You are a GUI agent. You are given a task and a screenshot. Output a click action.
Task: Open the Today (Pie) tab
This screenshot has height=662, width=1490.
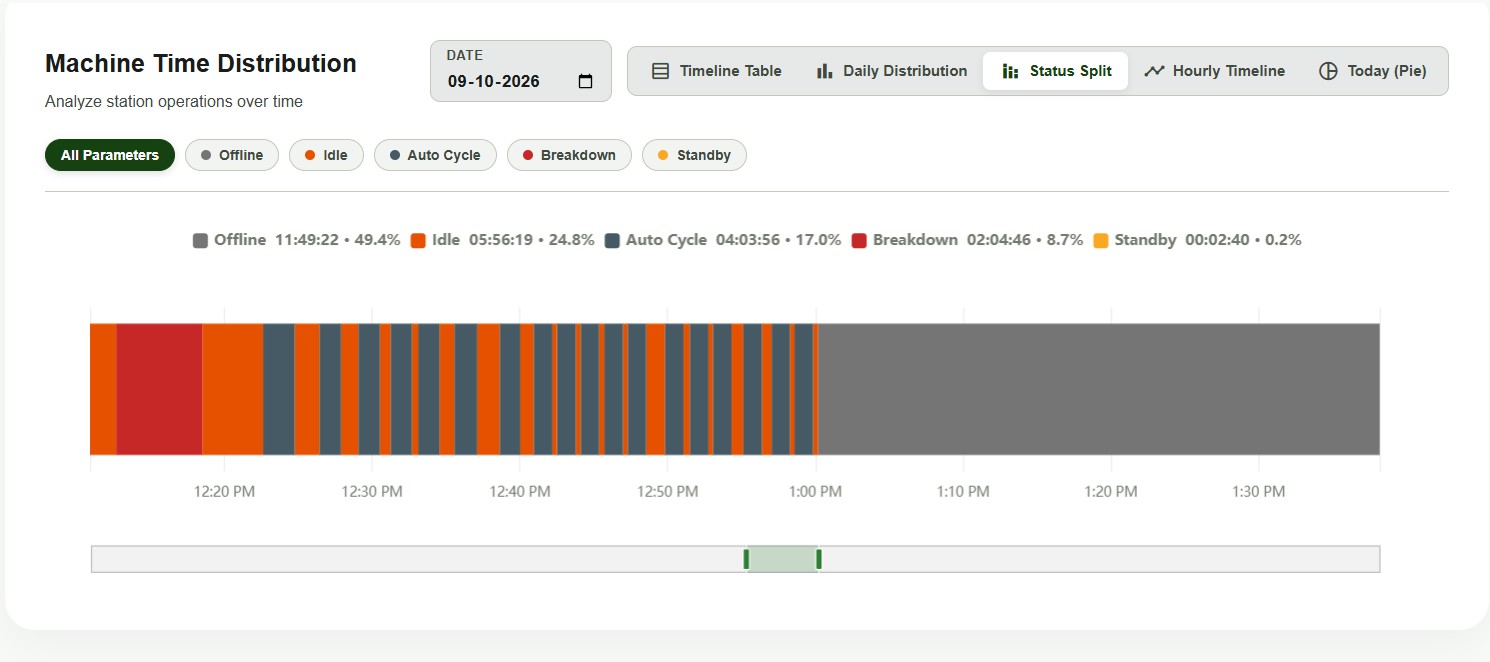pos(1373,71)
